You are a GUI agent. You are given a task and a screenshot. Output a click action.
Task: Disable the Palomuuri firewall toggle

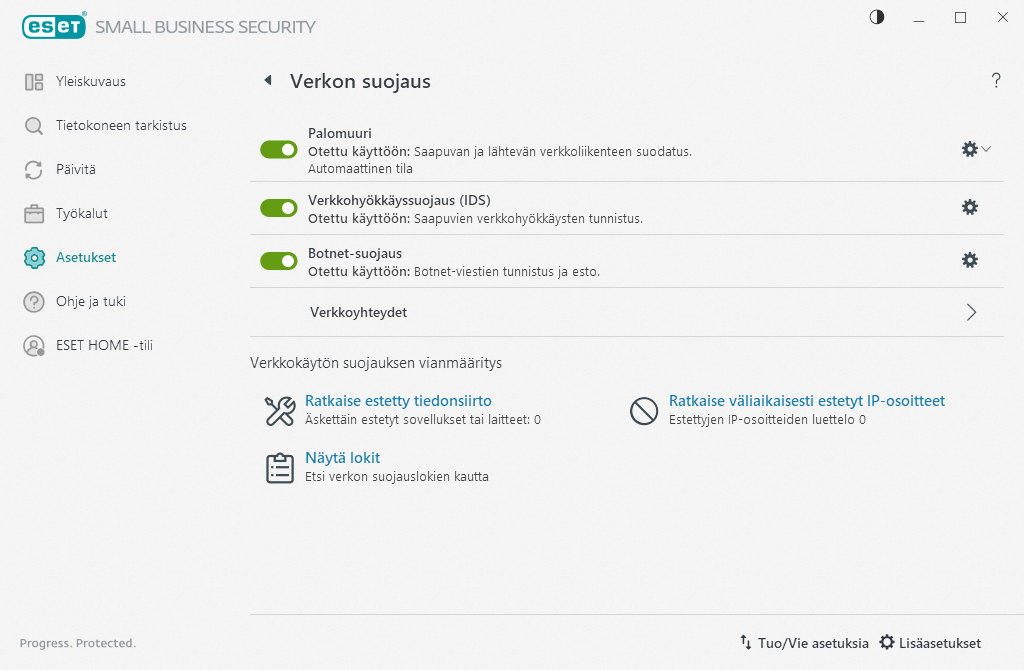(279, 149)
